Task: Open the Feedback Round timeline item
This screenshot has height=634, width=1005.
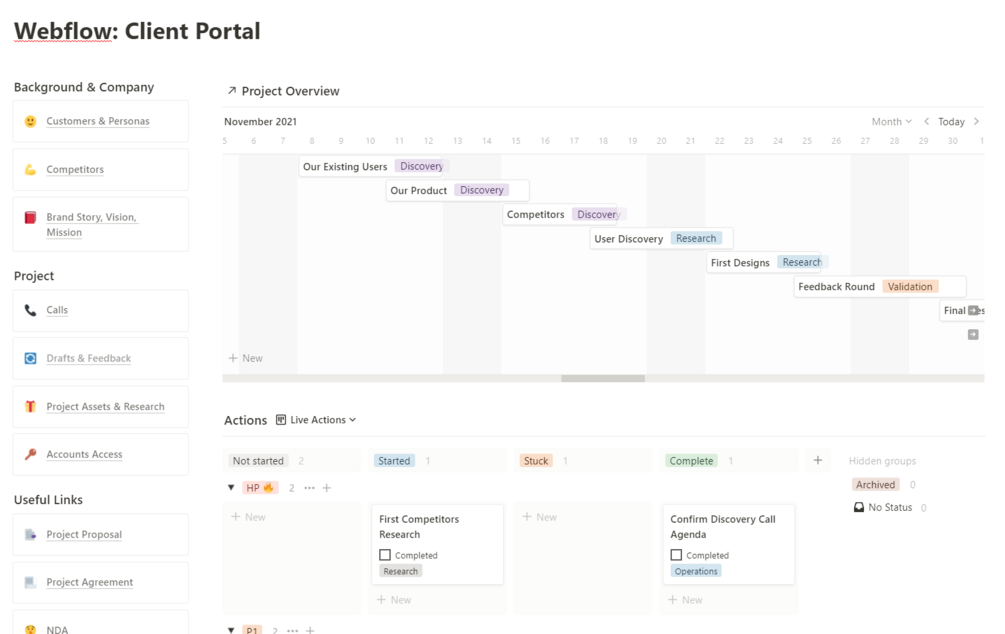Action: [x=880, y=287]
